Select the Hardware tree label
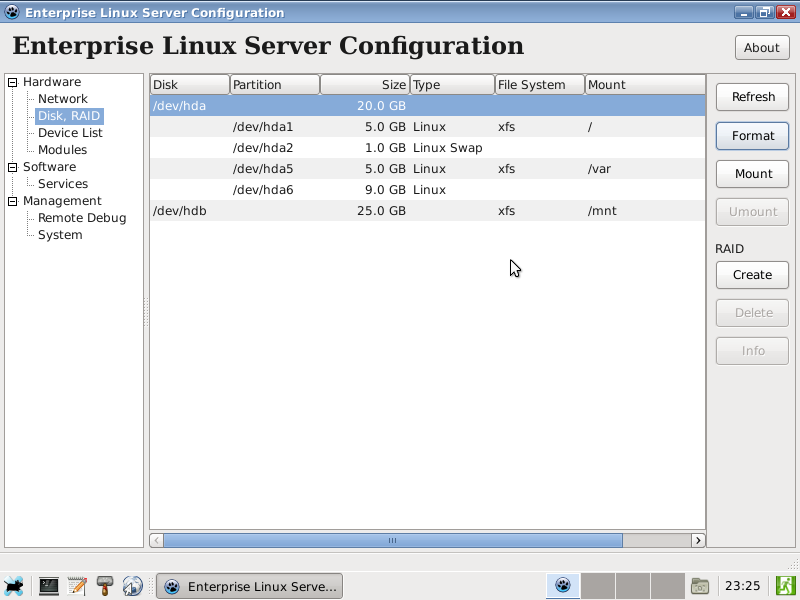The image size is (800, 600). tap(52, 82)
